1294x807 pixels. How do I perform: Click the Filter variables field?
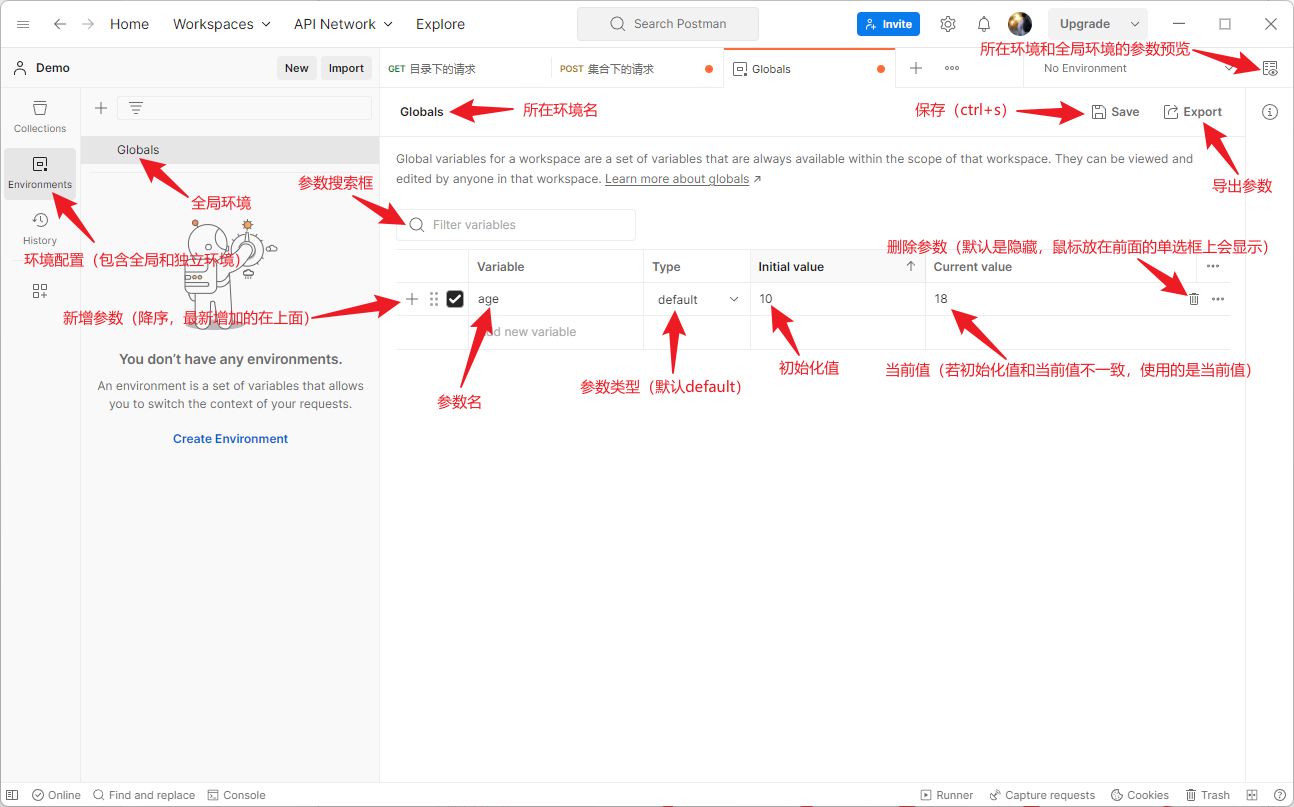pyautogui.click(x=516, y=225)
